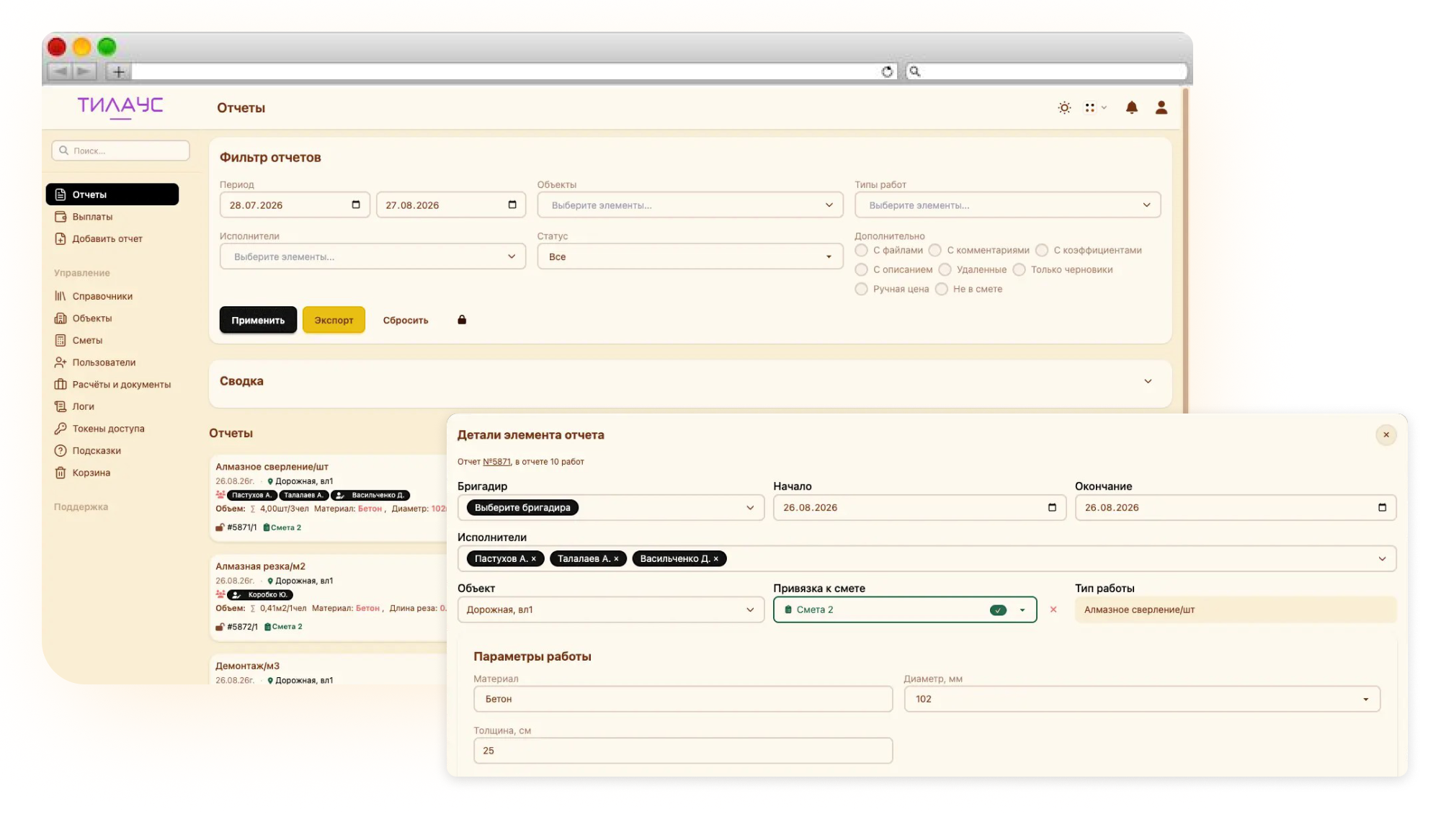Open report link №5871
The height and width of the screenshot is (840, 1441).
pos(496,462)
